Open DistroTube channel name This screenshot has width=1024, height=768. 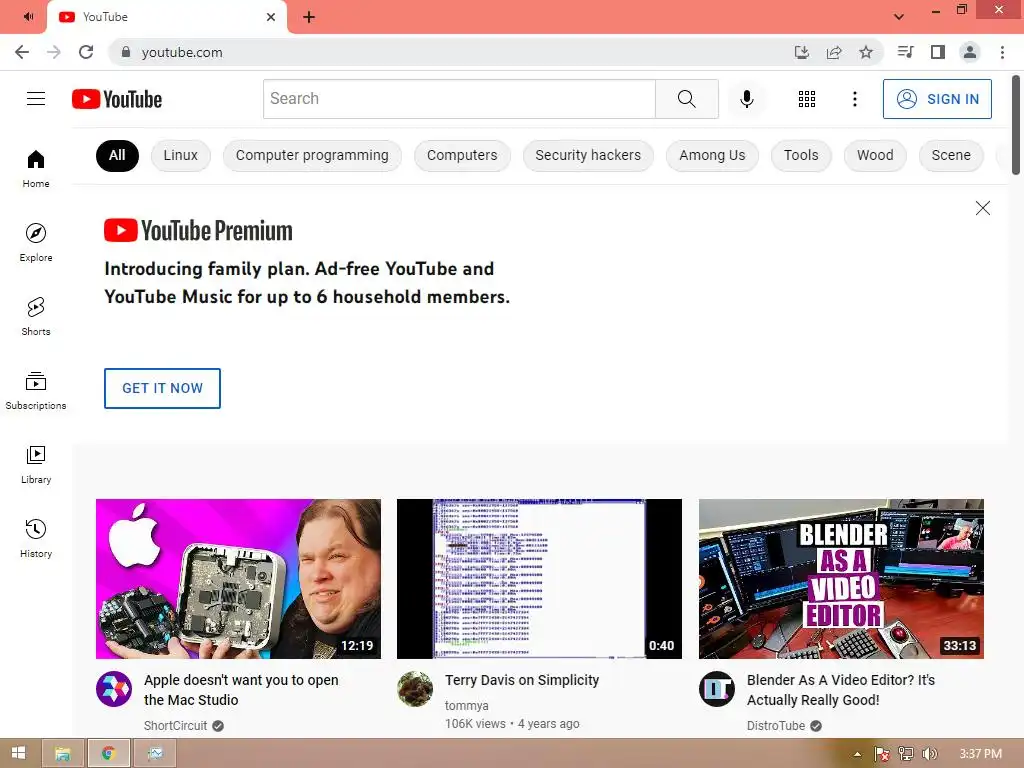pos(776,726)
